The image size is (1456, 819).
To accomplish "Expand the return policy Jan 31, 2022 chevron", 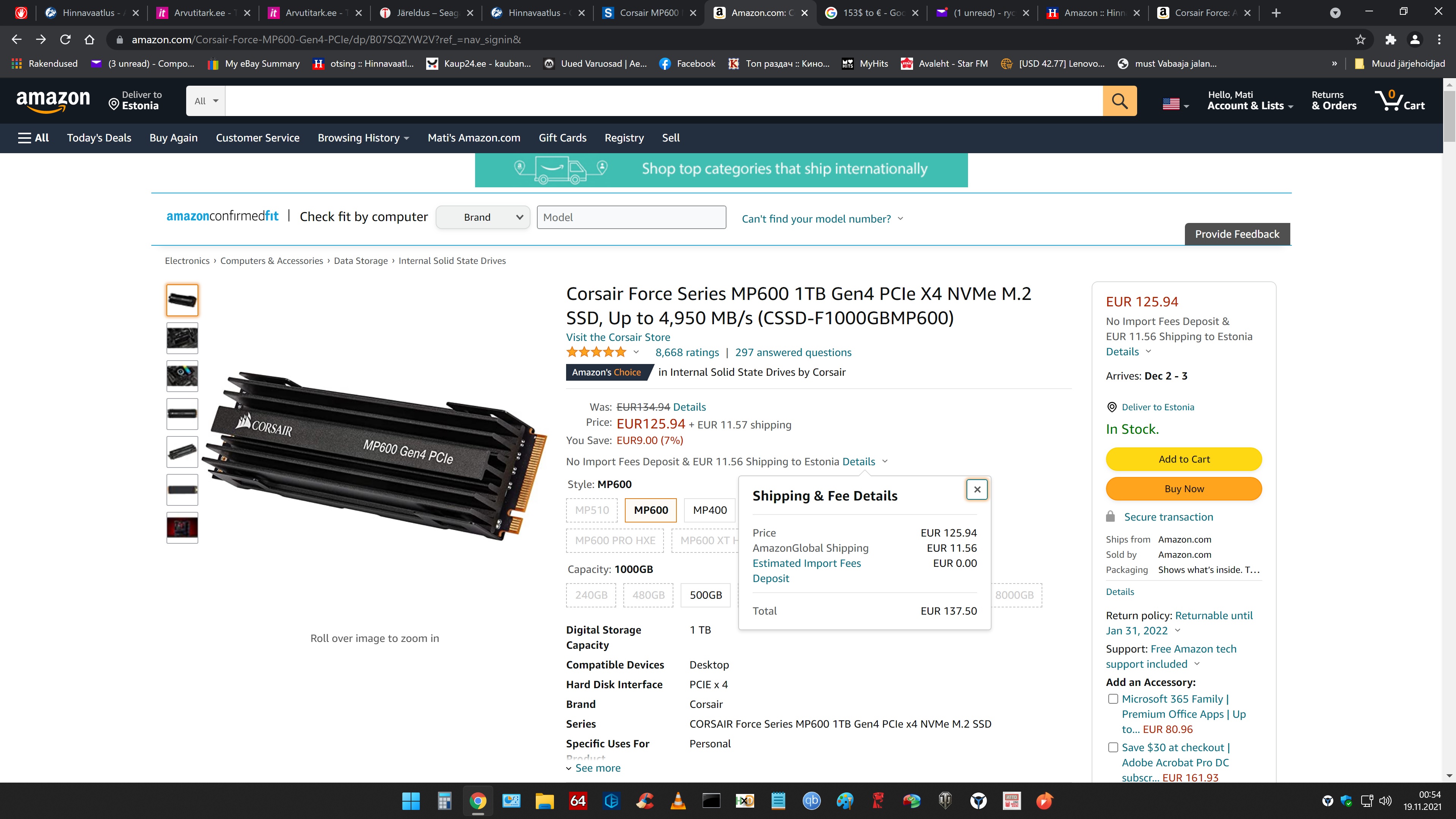I will pos(1178,631).
